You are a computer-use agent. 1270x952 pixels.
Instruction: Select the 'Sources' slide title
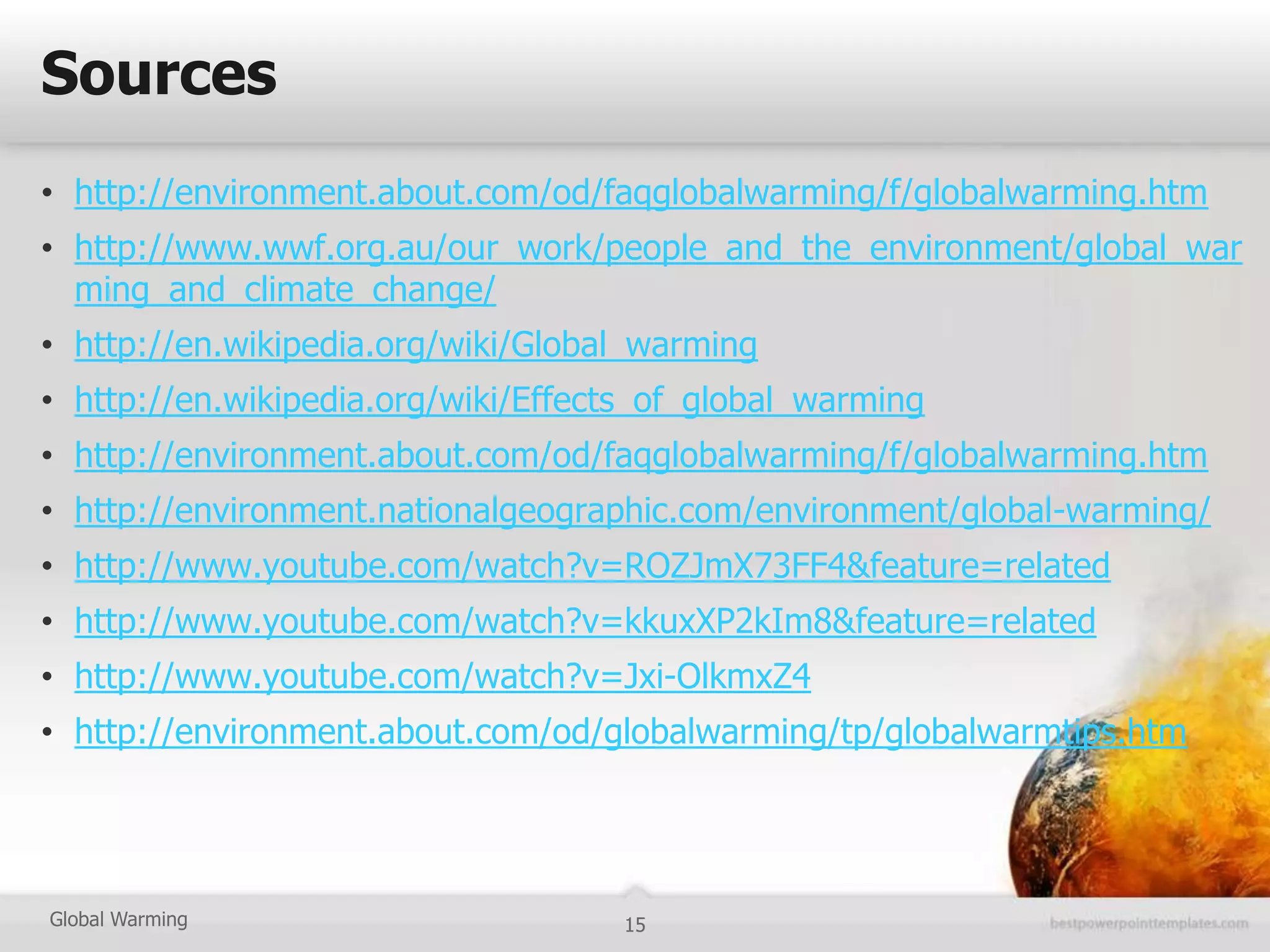tap(159, 74)
